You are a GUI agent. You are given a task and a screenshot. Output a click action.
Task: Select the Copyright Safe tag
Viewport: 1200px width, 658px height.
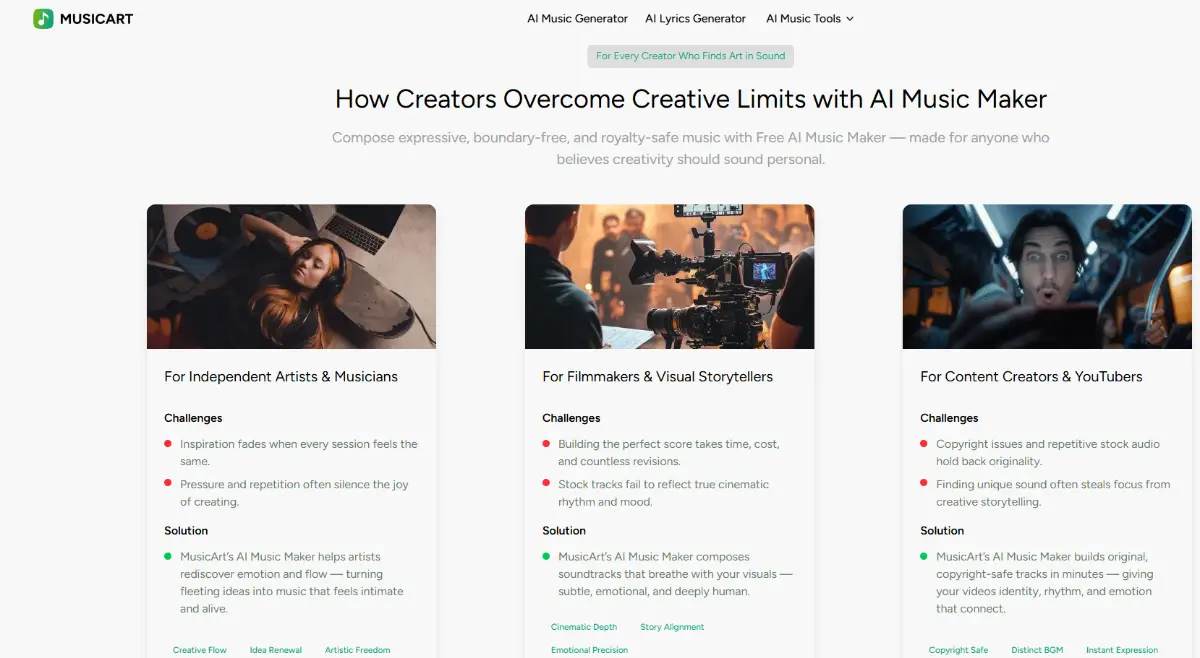(x=958, y=650)
